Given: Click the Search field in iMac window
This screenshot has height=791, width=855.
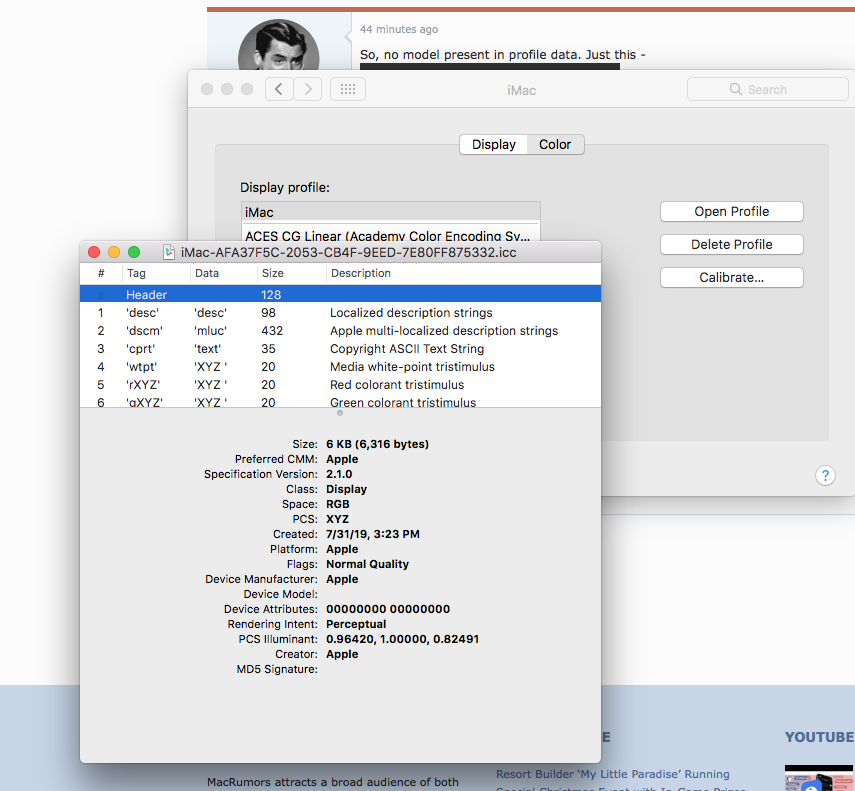Looking at the screenshot, I should point(767,89).
